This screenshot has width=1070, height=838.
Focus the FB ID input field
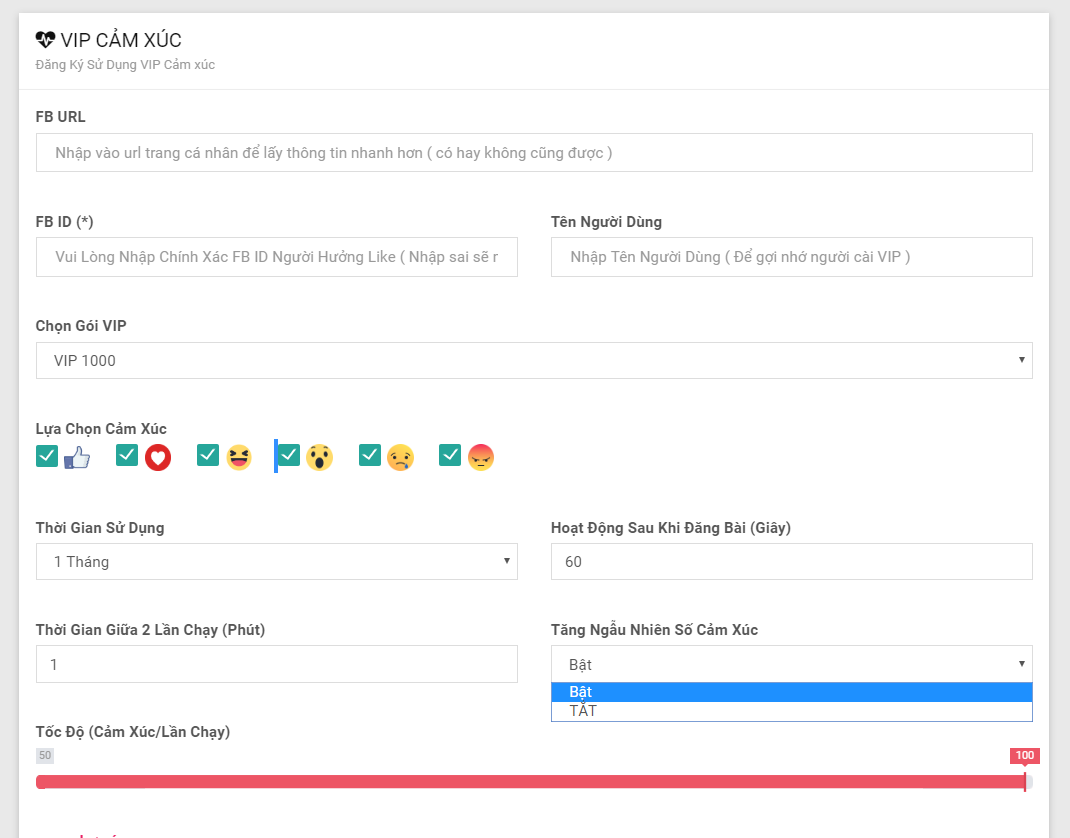coord(277,257)
